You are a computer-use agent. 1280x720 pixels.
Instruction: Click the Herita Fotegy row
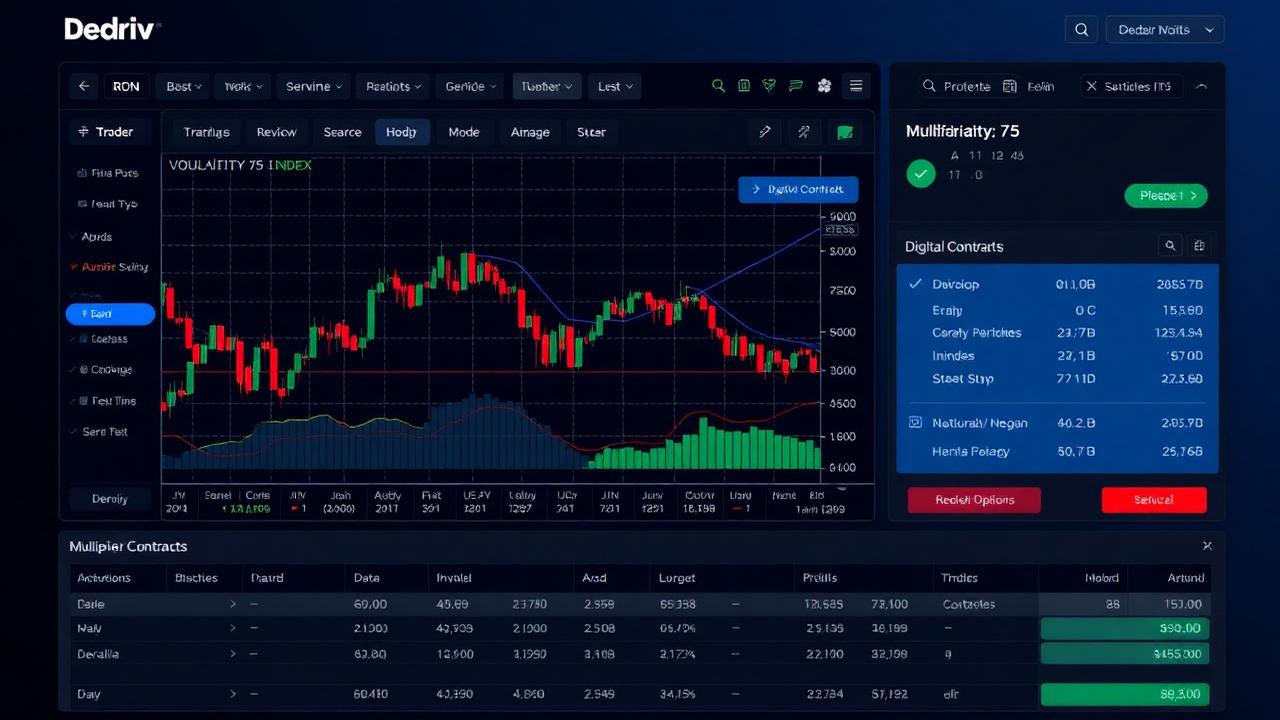tap(1058, 451)
